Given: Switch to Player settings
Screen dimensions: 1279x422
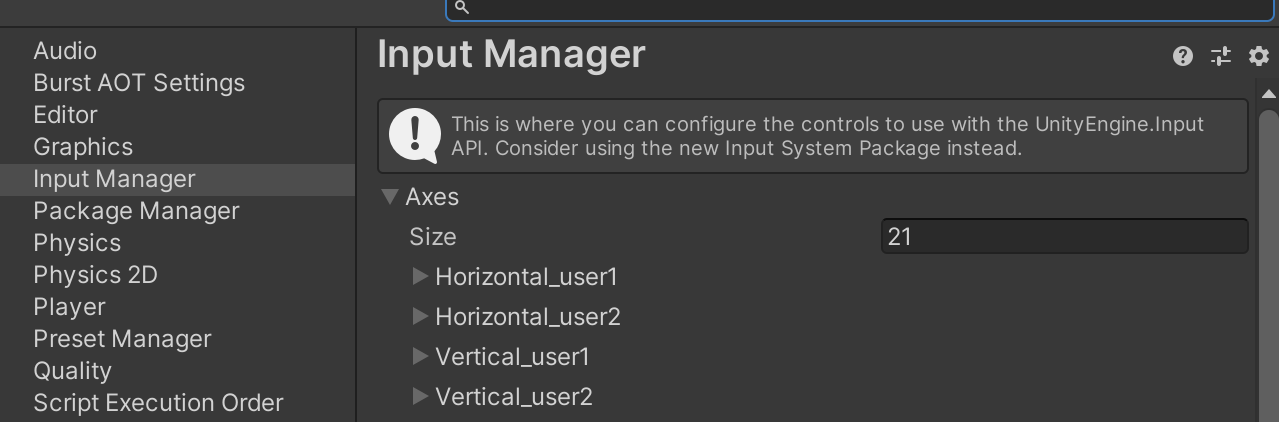Looking at the screenshot, I should click(x=69, y=307).
